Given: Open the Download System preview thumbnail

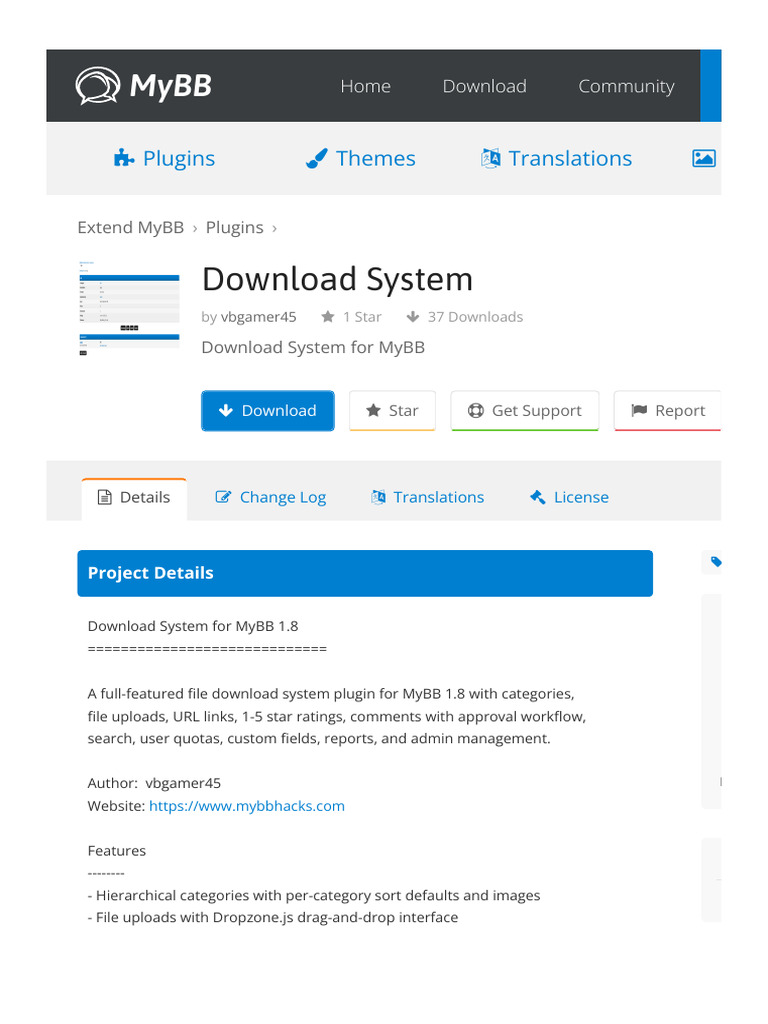Looking at the screenshot, I should point(129,308).
